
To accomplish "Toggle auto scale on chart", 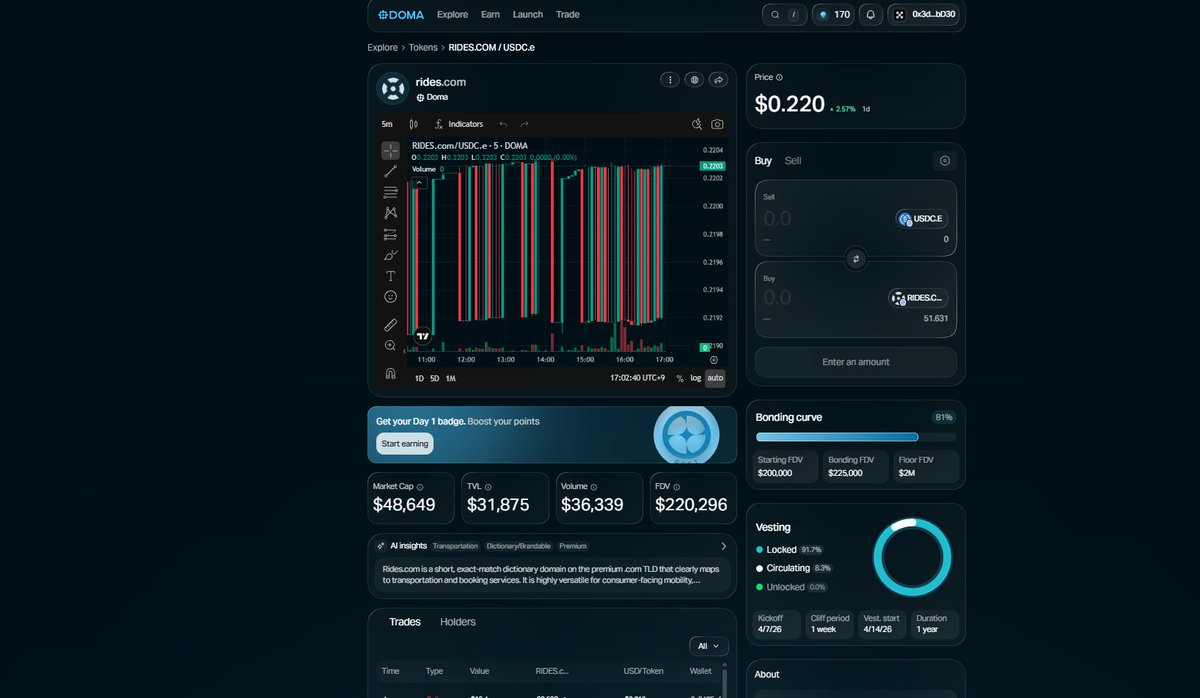I will (x=715, y=378).
